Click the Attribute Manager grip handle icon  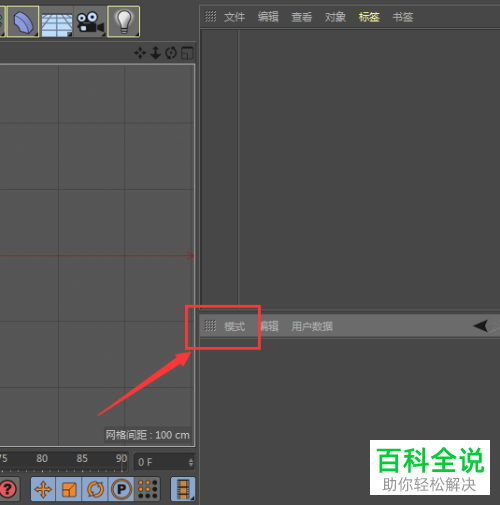coord(210,325)
